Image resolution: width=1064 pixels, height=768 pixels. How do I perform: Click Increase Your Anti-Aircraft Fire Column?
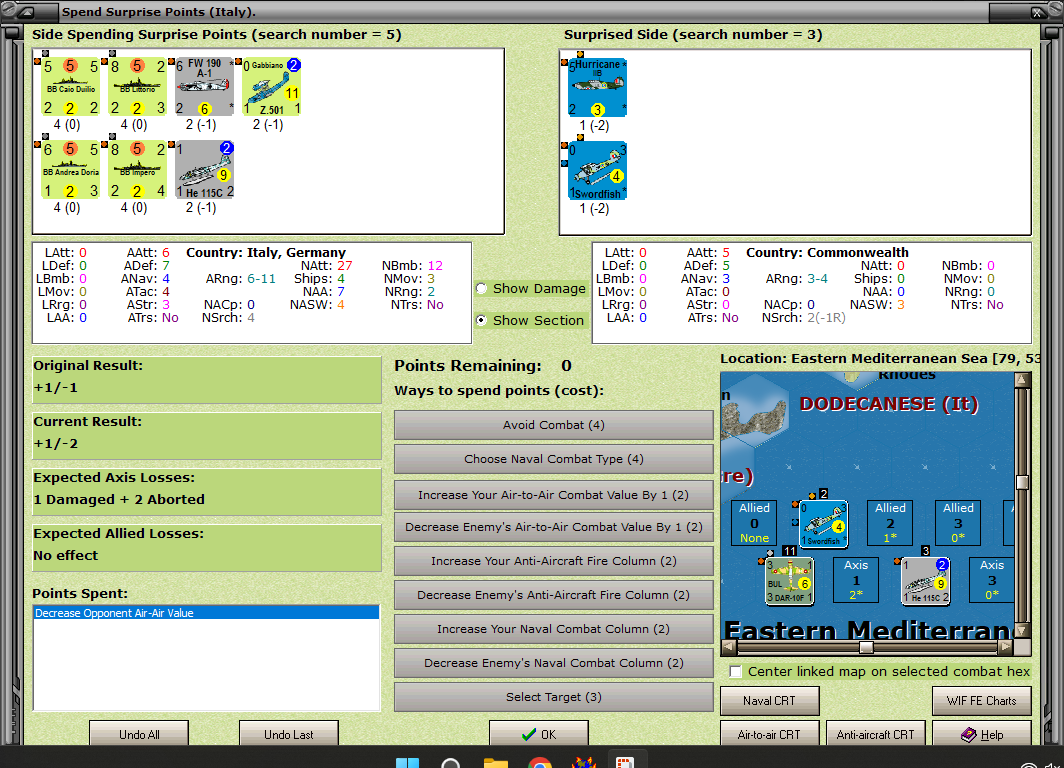[x=554, y=560]
